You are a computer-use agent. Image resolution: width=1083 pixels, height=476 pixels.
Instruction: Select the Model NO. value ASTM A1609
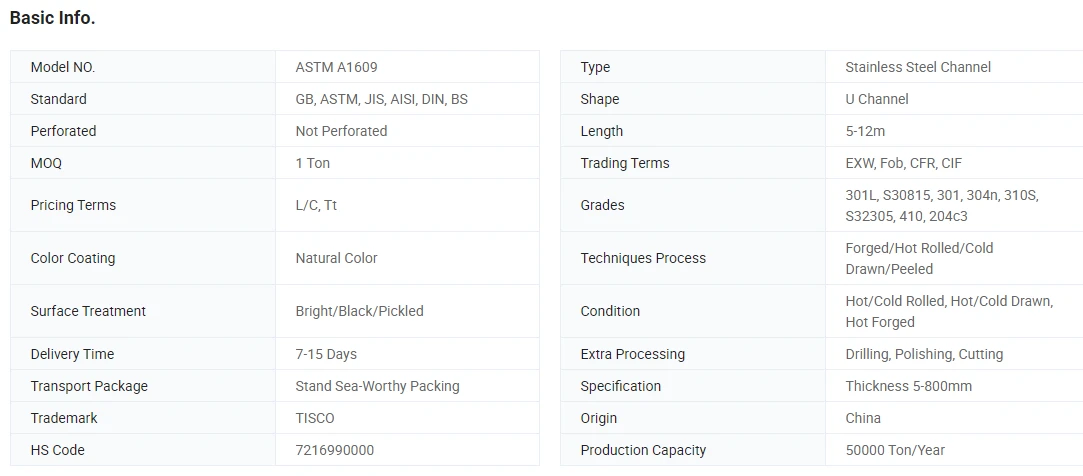click(x=336, y=67)
